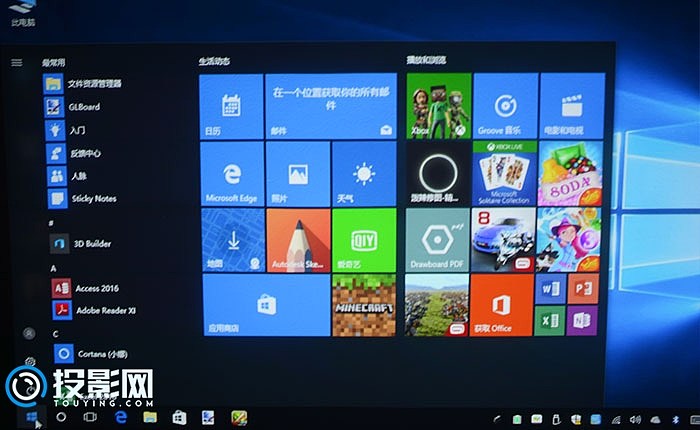Launch the Candy Crush Soda tile

[x=570, y=173]
